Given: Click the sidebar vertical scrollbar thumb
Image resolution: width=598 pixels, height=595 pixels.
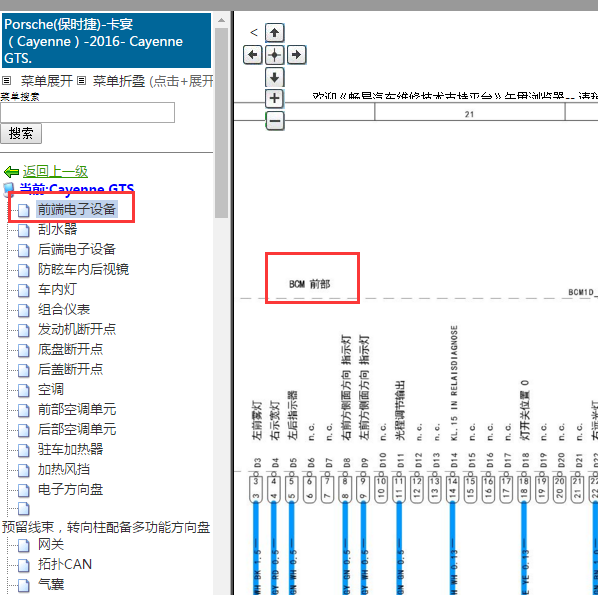Looking at the screenshot, I should coord(221,123).
